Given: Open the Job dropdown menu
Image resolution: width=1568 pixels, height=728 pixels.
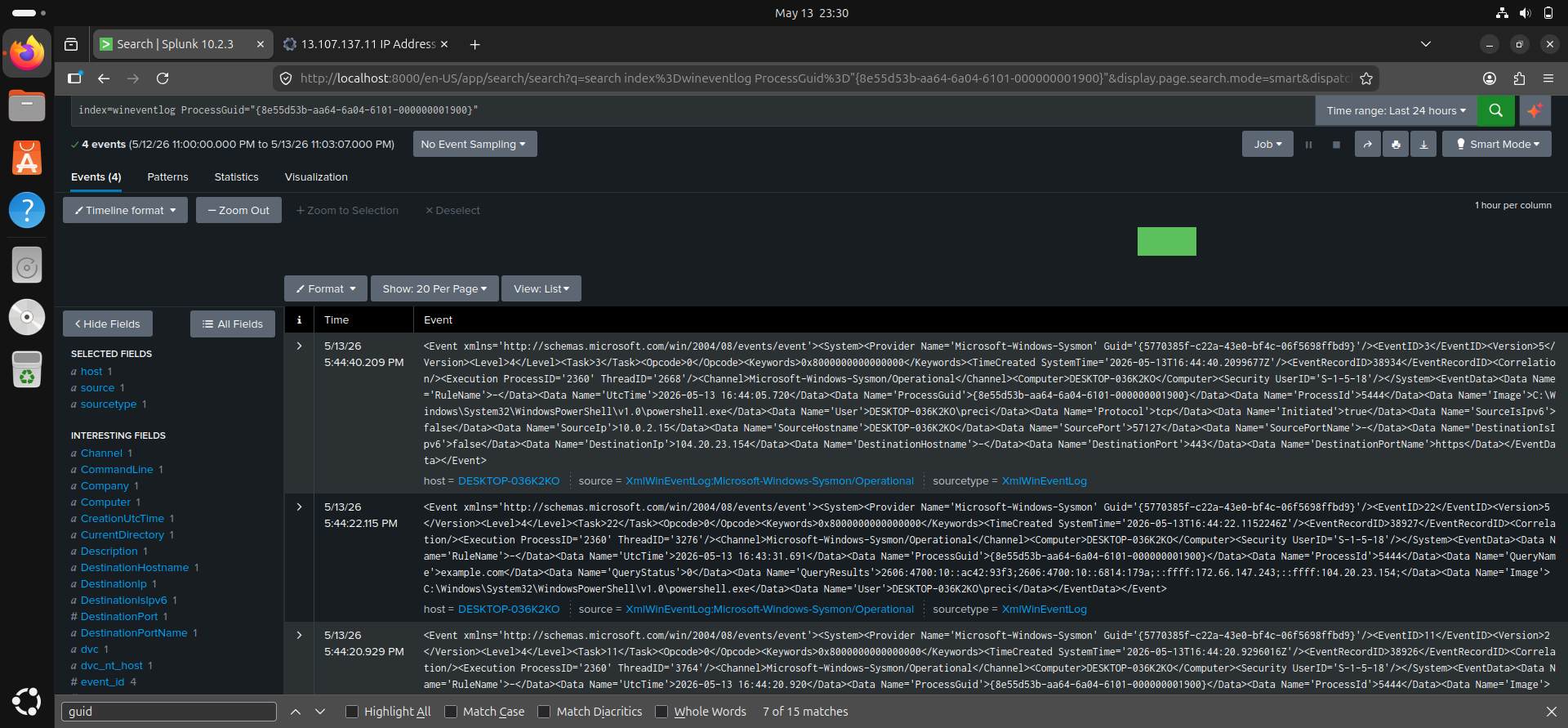Looking at the screenshot, I should [x=1267, y=145].
